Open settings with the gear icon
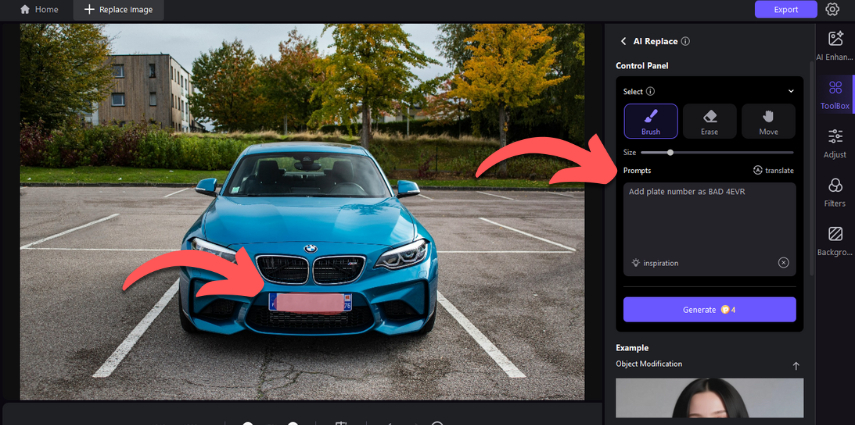This screenshot has width=855, height=425. coord(832,9)
